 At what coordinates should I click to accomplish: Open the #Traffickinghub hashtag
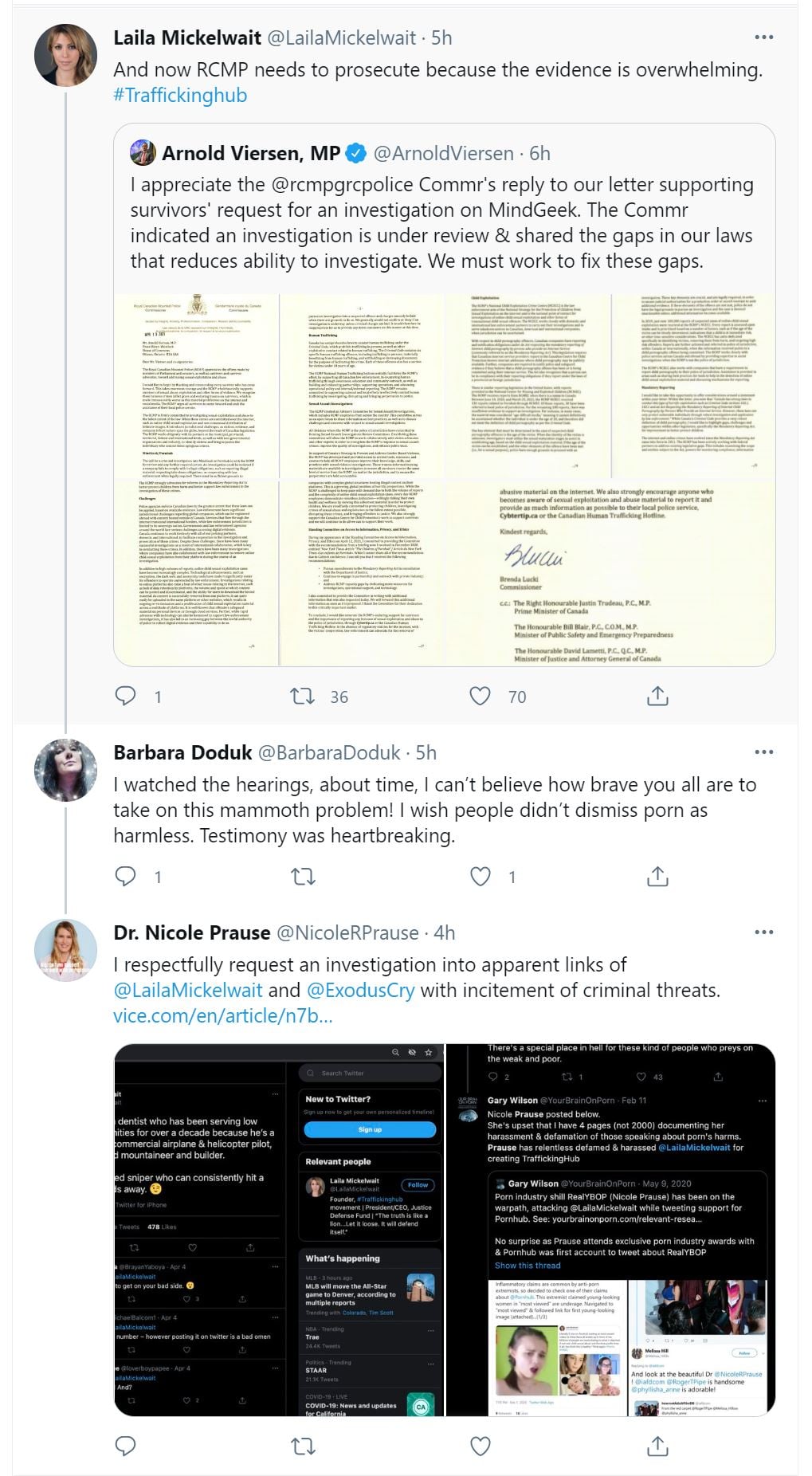tap(180, 96)
